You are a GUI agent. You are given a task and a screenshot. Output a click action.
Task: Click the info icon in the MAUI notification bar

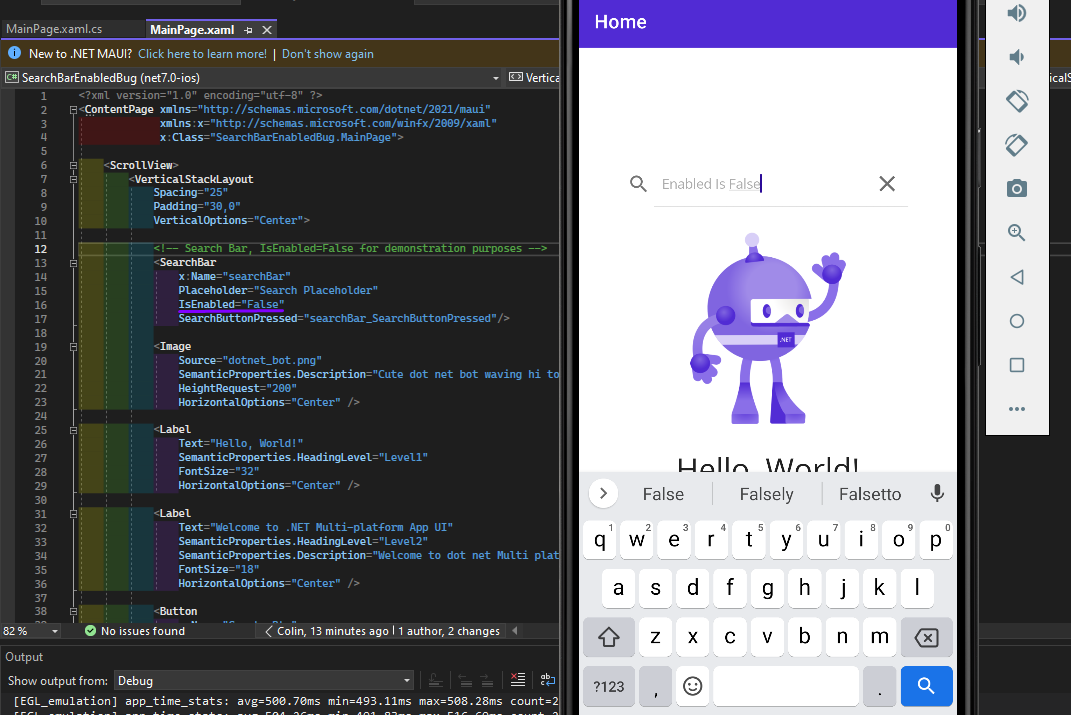tap(14, 53)
